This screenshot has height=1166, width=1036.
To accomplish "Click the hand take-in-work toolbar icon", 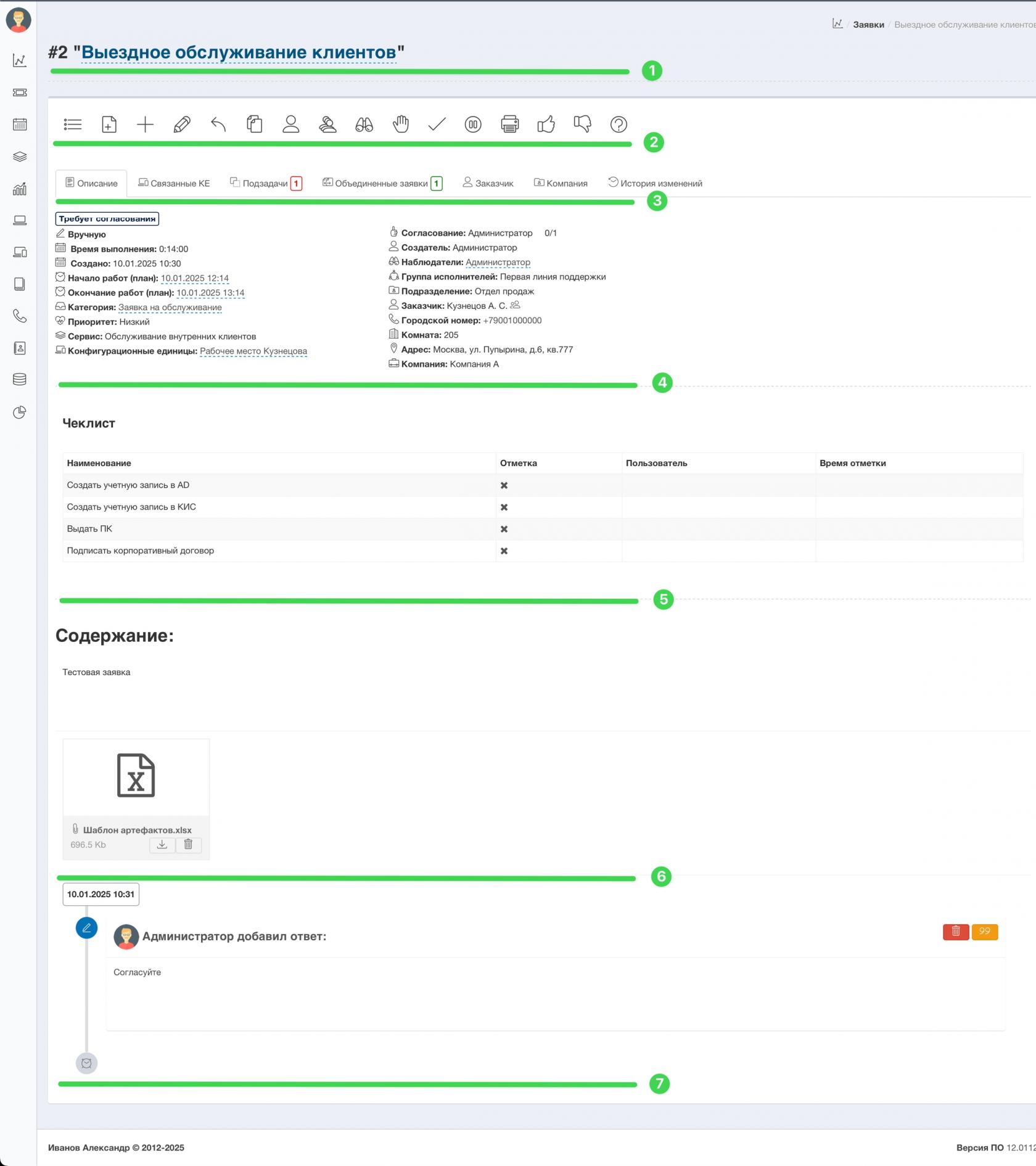I will [400, 125].
